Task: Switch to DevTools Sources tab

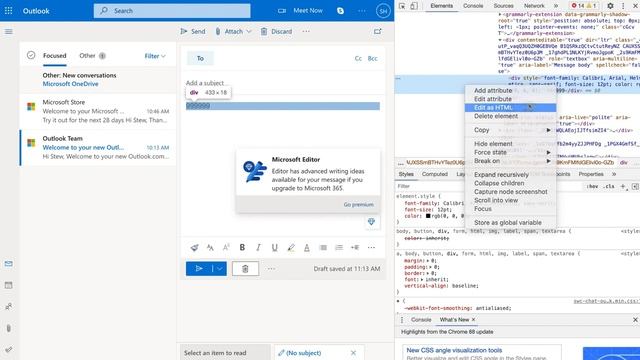Action: (503, 6)
